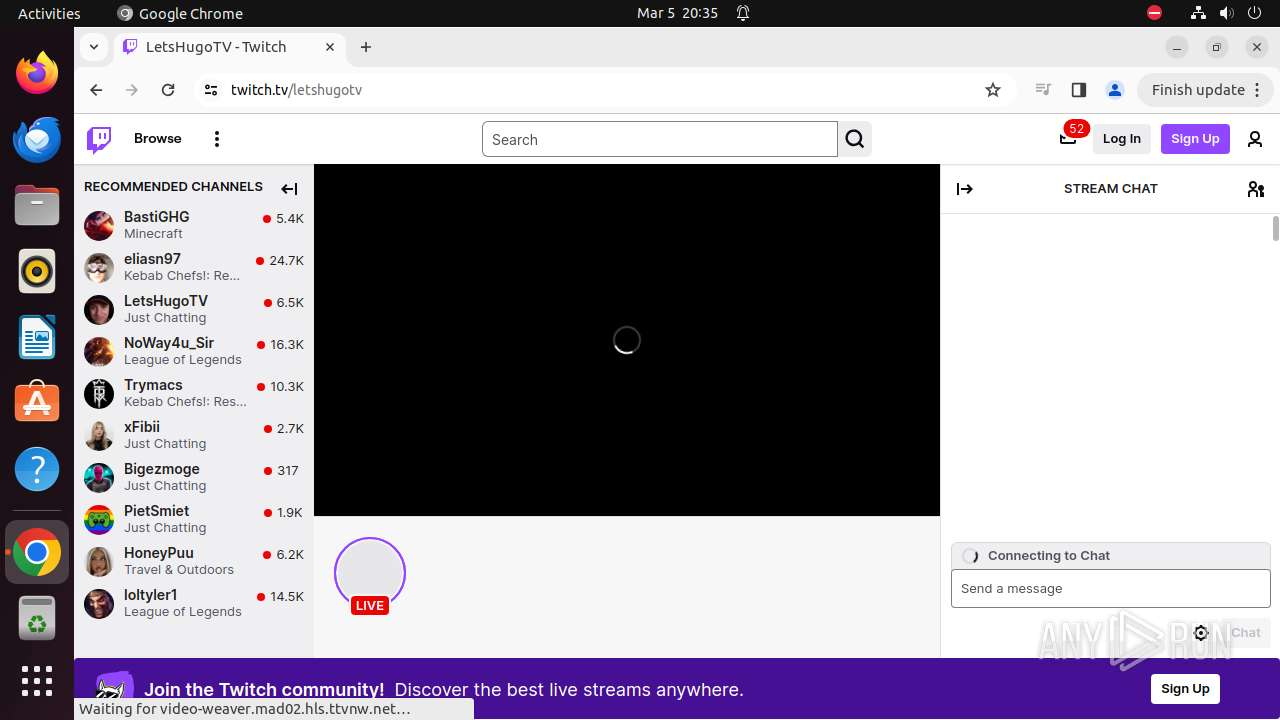Open Chrome media controls icon
Viewport: 1280px width, 720px height.
click(x=1043, y=90)
